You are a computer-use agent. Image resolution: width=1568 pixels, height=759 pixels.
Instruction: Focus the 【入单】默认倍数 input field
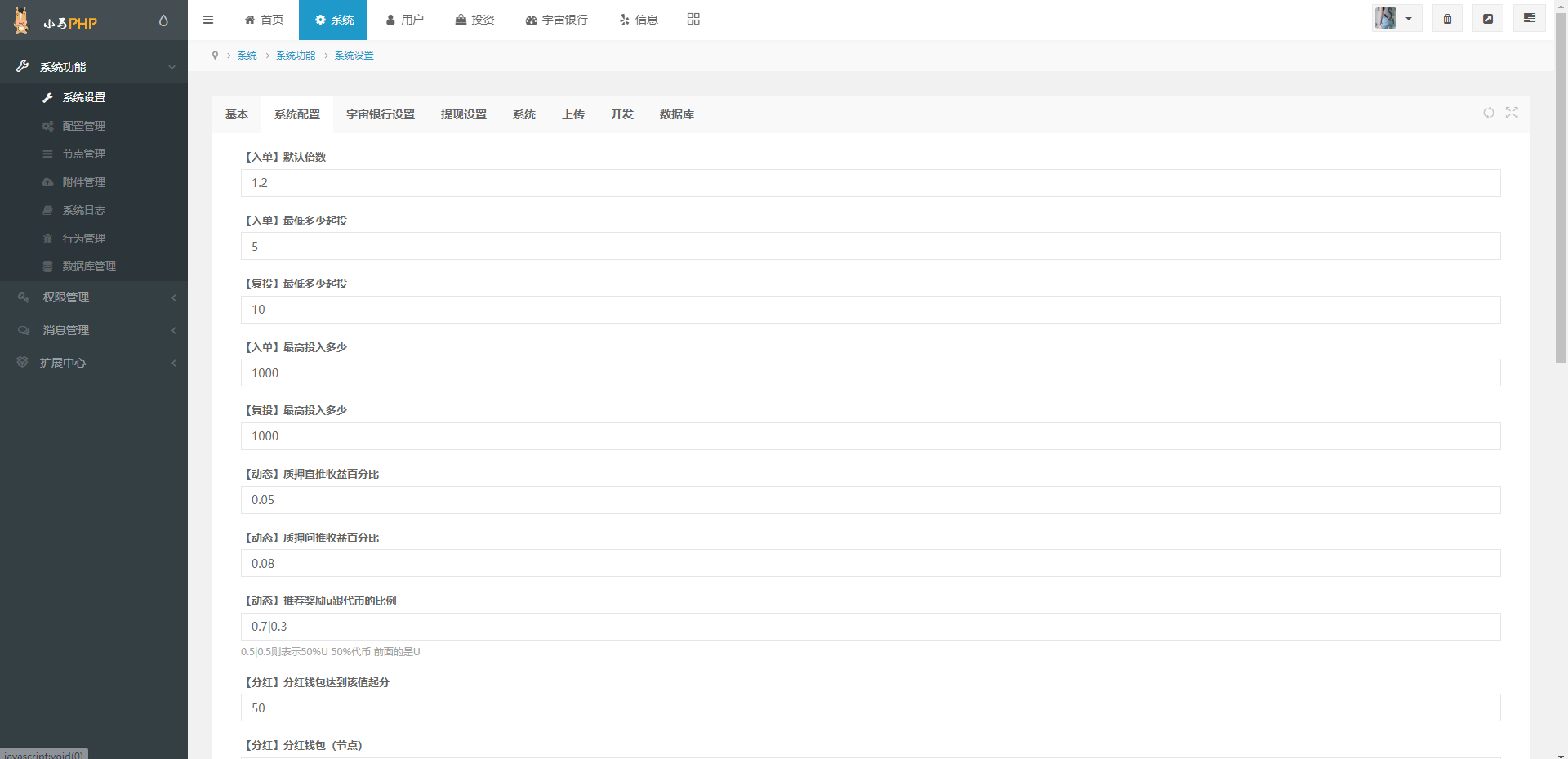point(871,183)
